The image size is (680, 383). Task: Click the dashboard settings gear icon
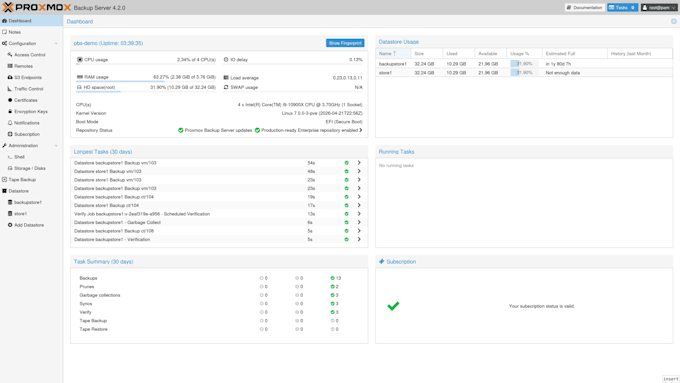(x=673, y=21)
